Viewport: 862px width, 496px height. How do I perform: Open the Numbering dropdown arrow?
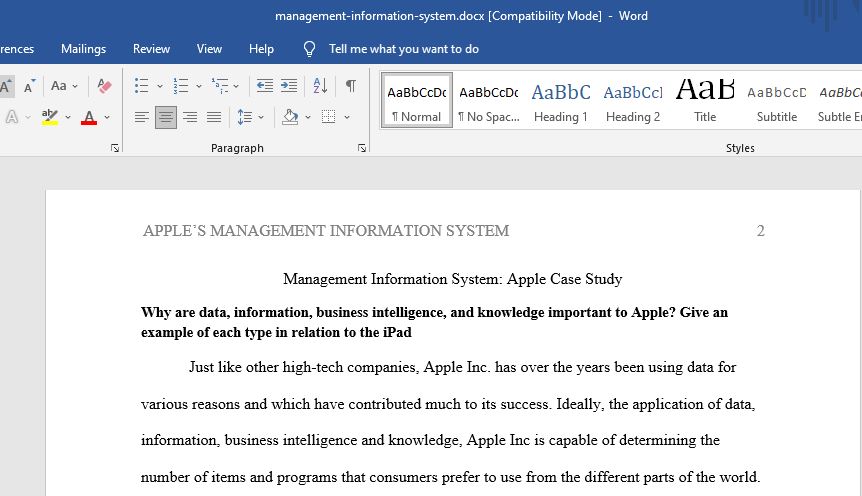click(x=198, y=86)
